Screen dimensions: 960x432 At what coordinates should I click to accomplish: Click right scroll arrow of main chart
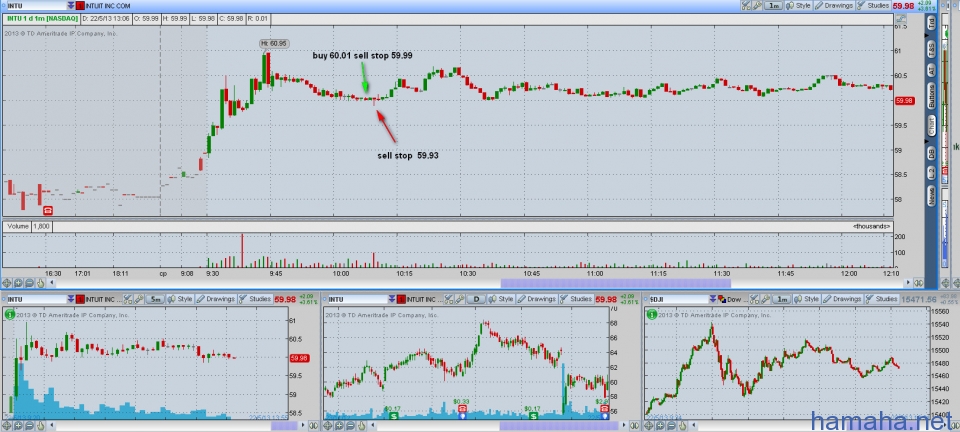(x=908, y=283)
